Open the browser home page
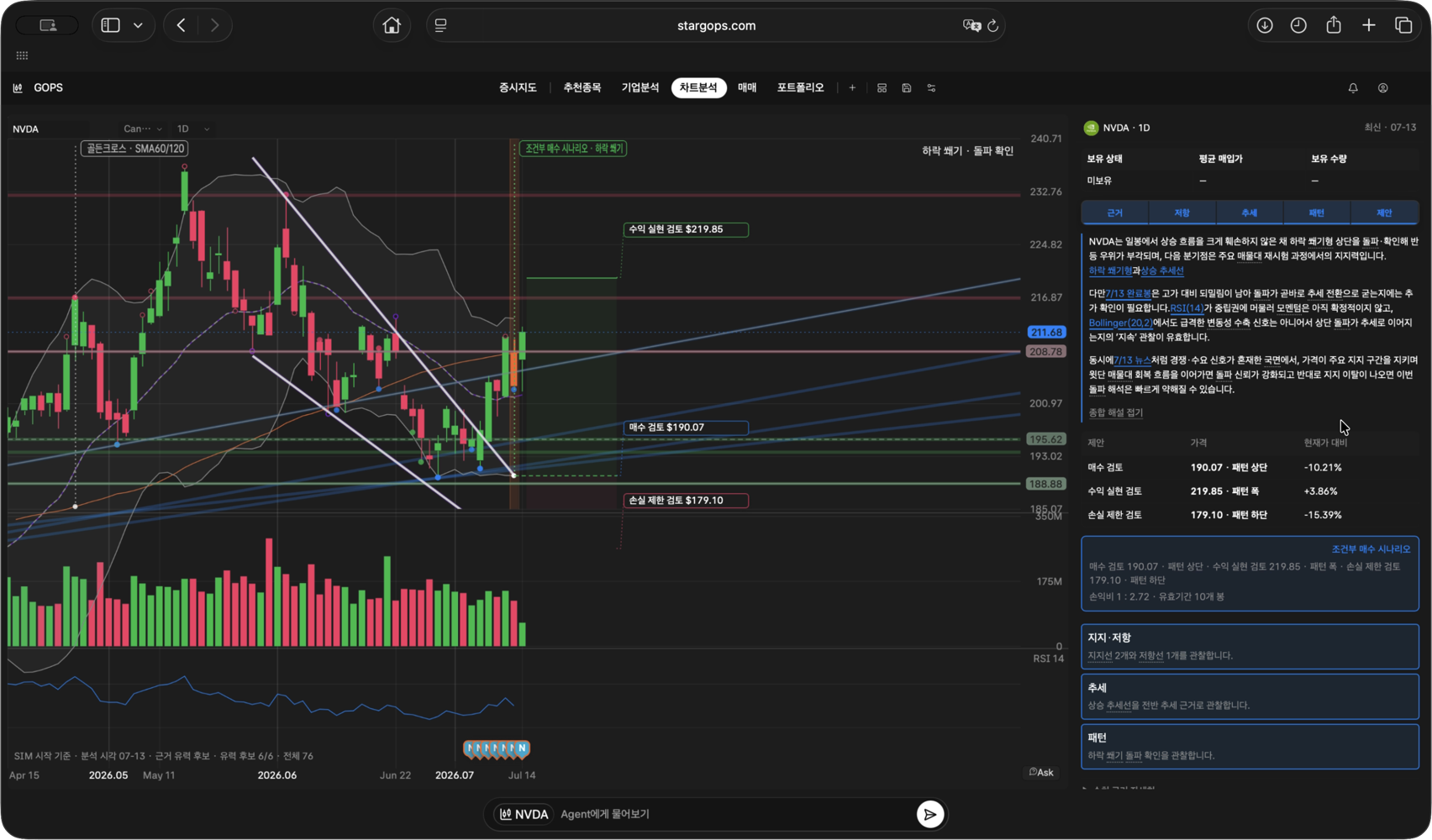Screen dimensions: 1432x840 [392, 25]
